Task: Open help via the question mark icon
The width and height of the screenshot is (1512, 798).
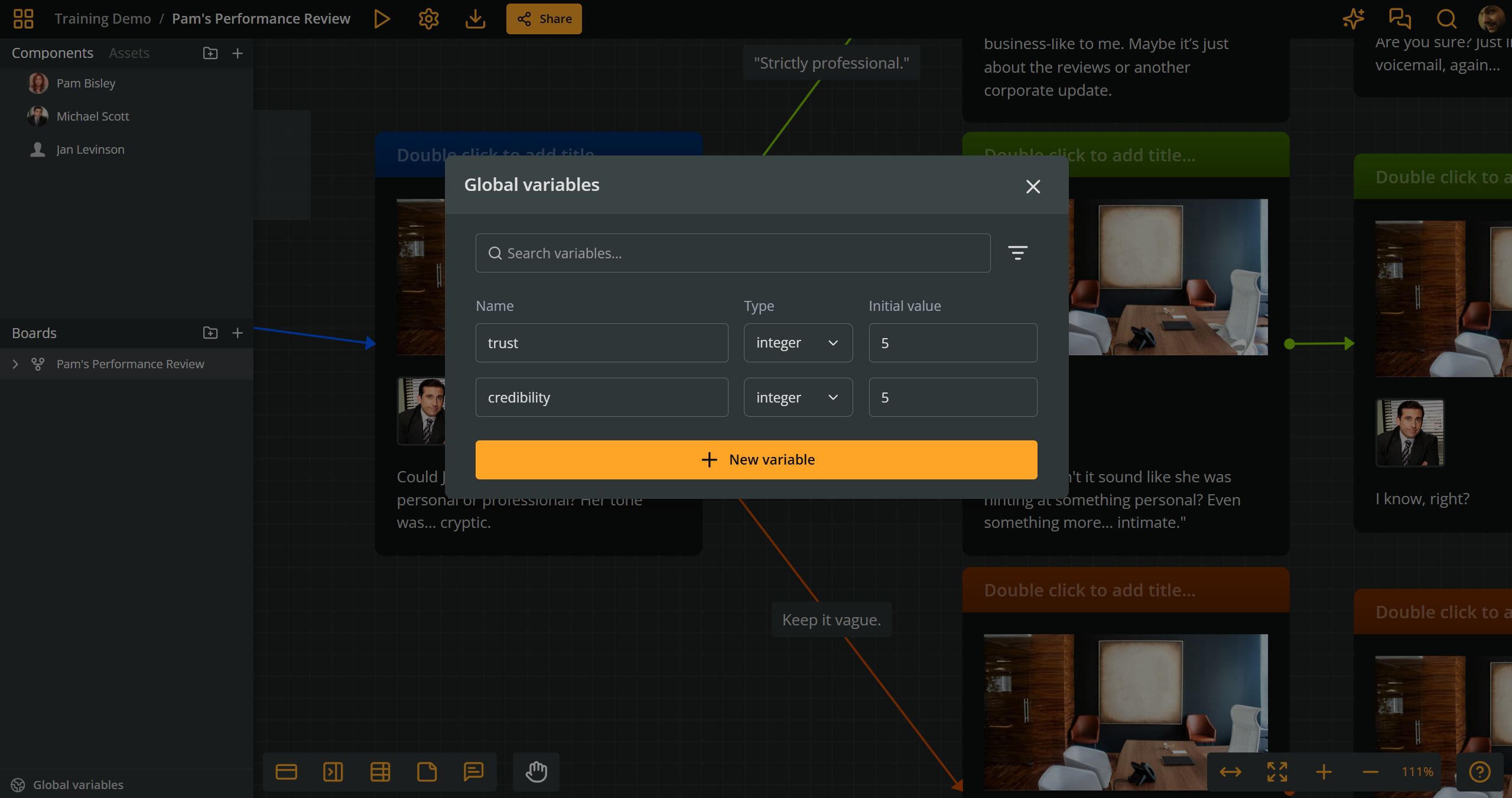Action: coord(1478,771)
